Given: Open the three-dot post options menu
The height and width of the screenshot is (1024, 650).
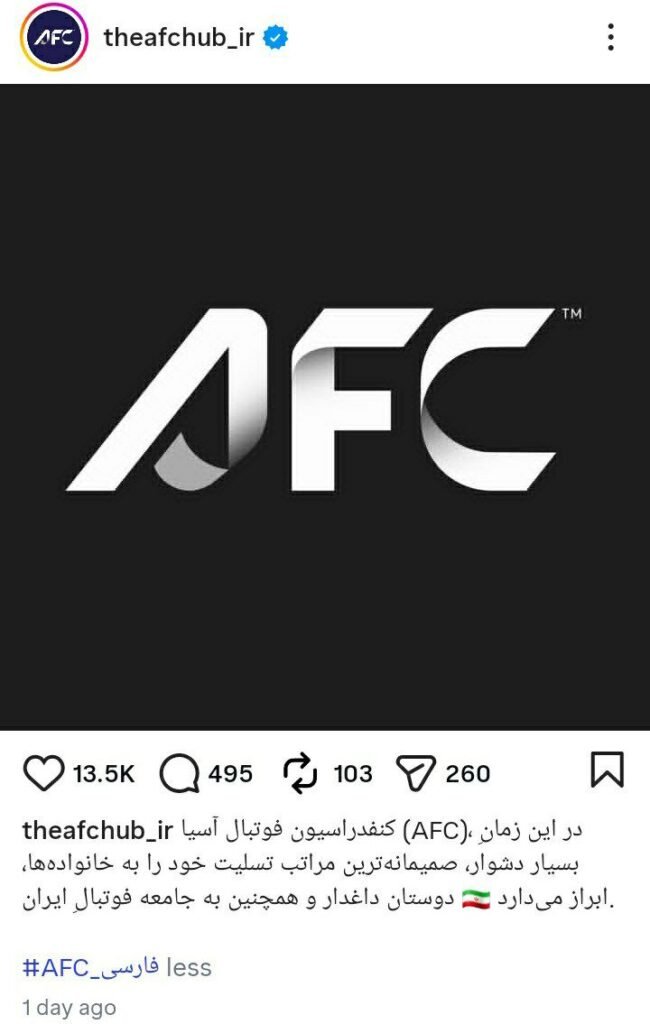Looking at the screenshot, I should [x=610, y=37].
